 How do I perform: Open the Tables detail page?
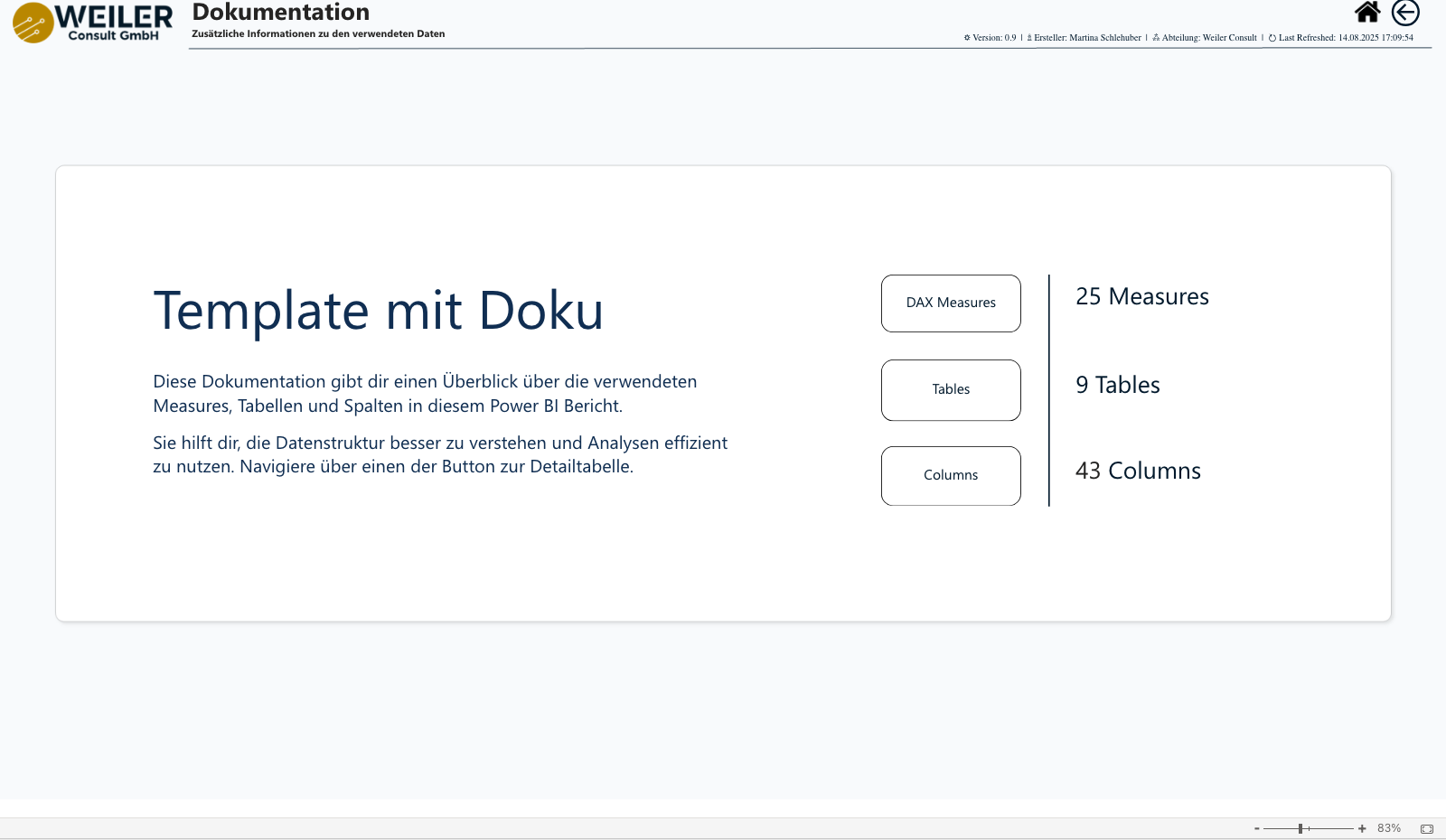tap(951, 390)
